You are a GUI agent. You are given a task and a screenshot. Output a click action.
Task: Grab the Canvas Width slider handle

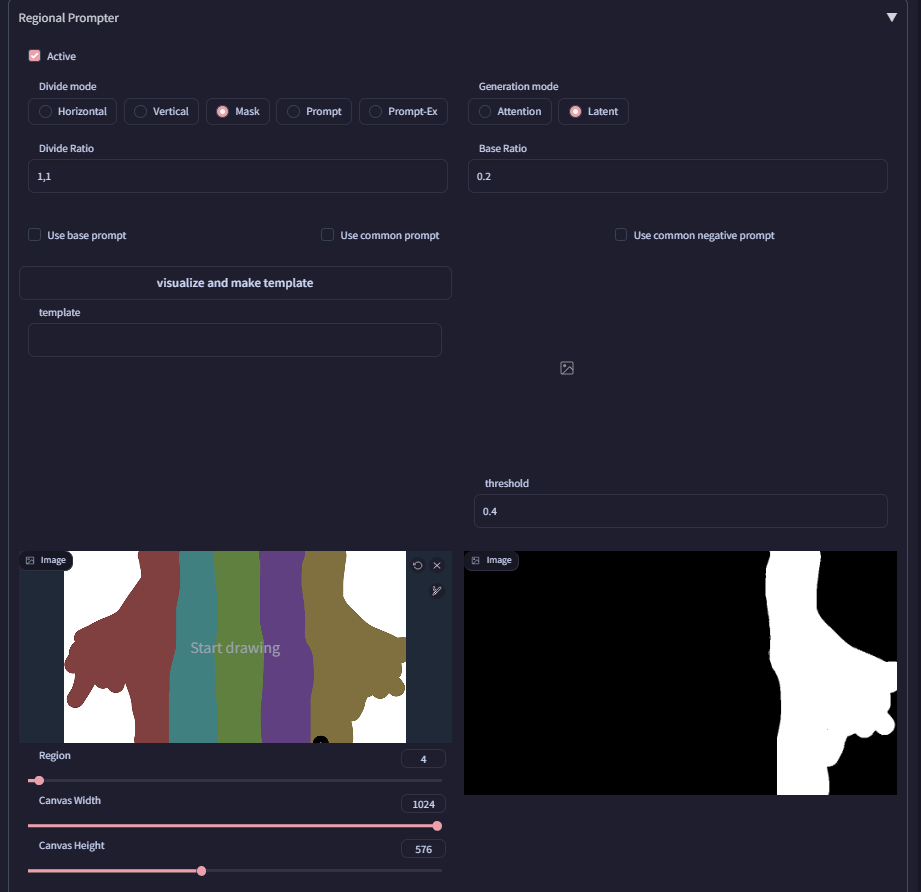click(436, 826)
